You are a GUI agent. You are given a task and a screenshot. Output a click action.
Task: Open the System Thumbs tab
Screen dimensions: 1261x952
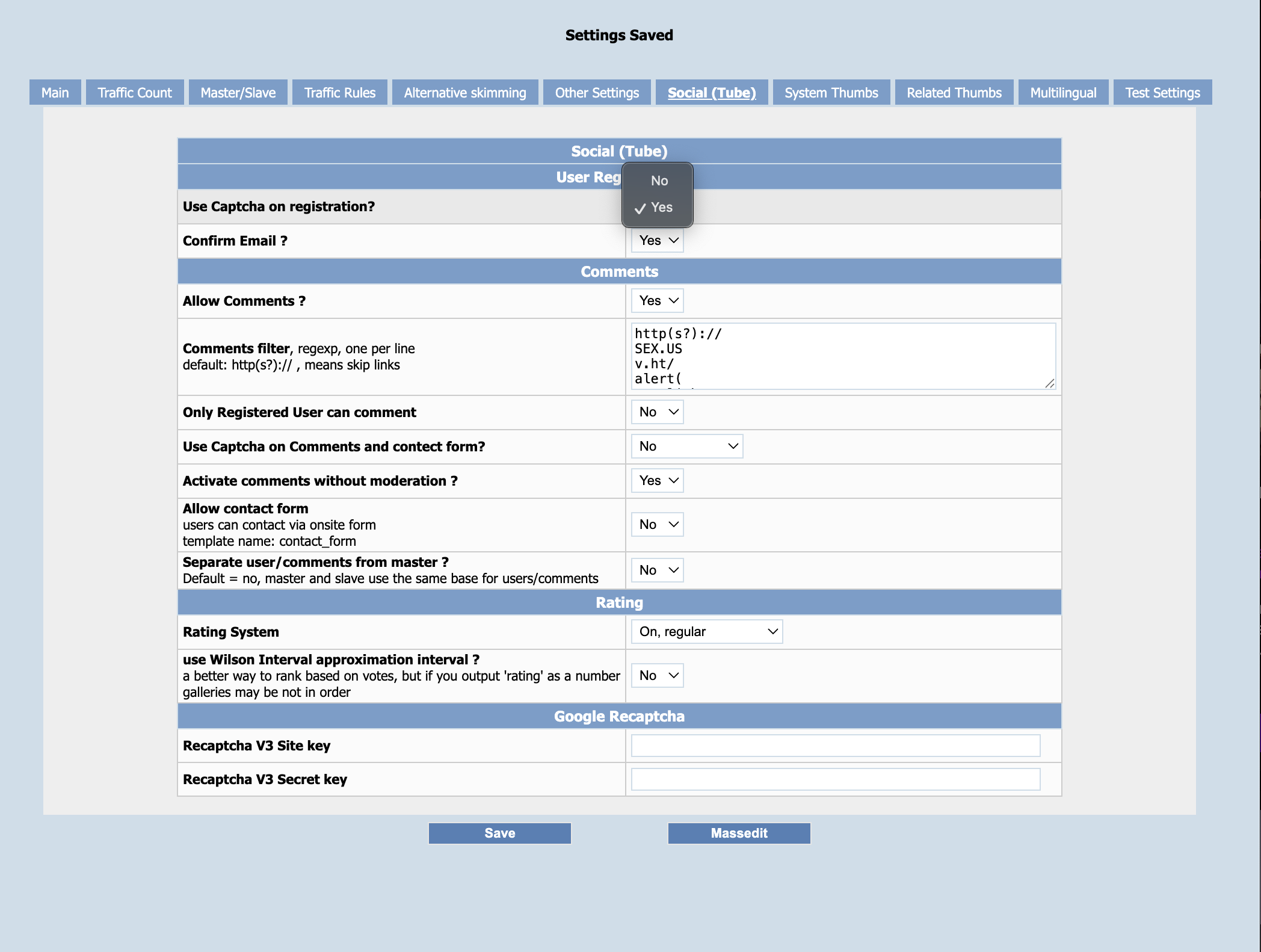point(831,93)
